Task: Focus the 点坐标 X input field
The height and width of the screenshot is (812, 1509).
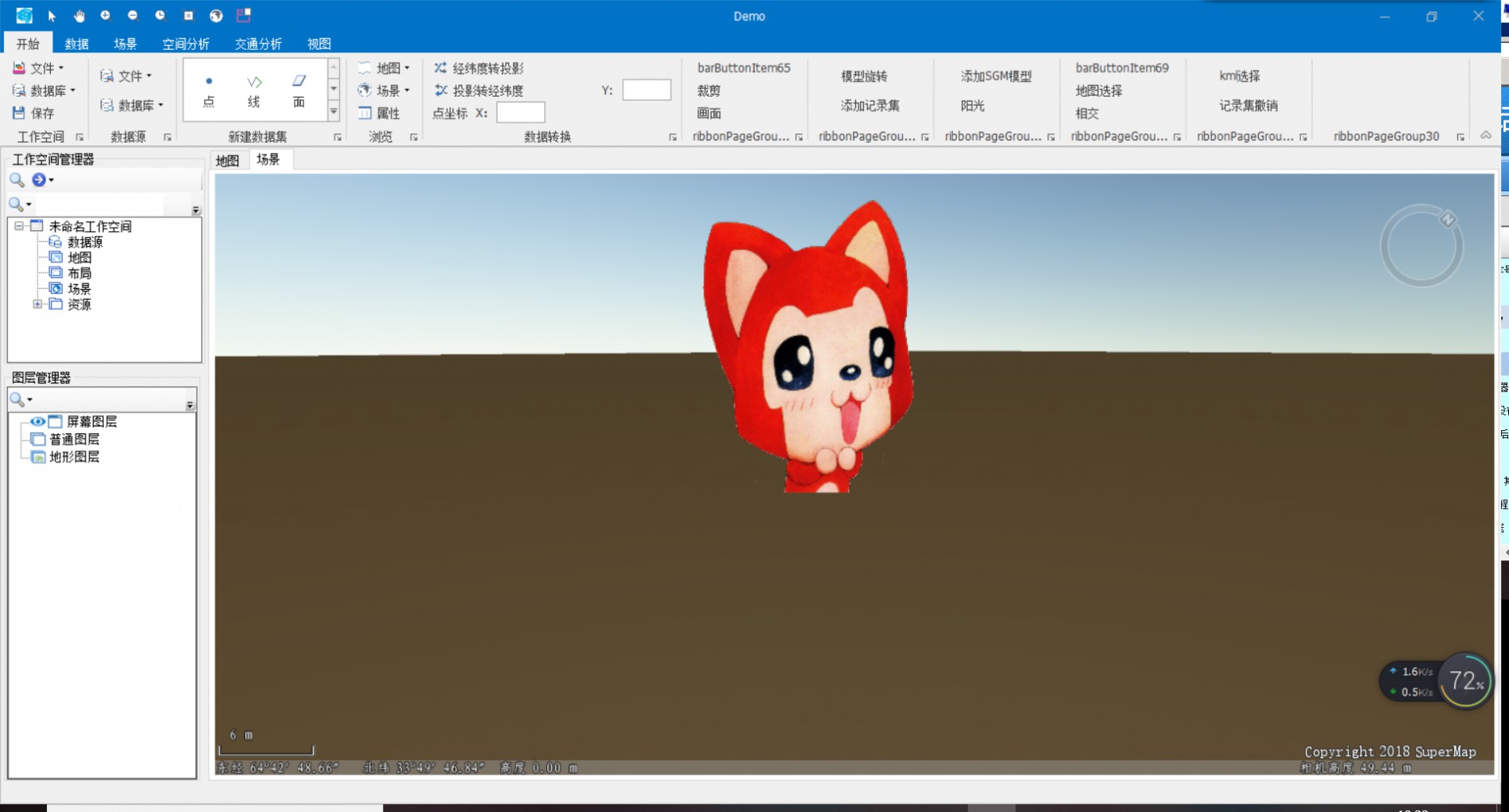Action: tap(520, 113)
